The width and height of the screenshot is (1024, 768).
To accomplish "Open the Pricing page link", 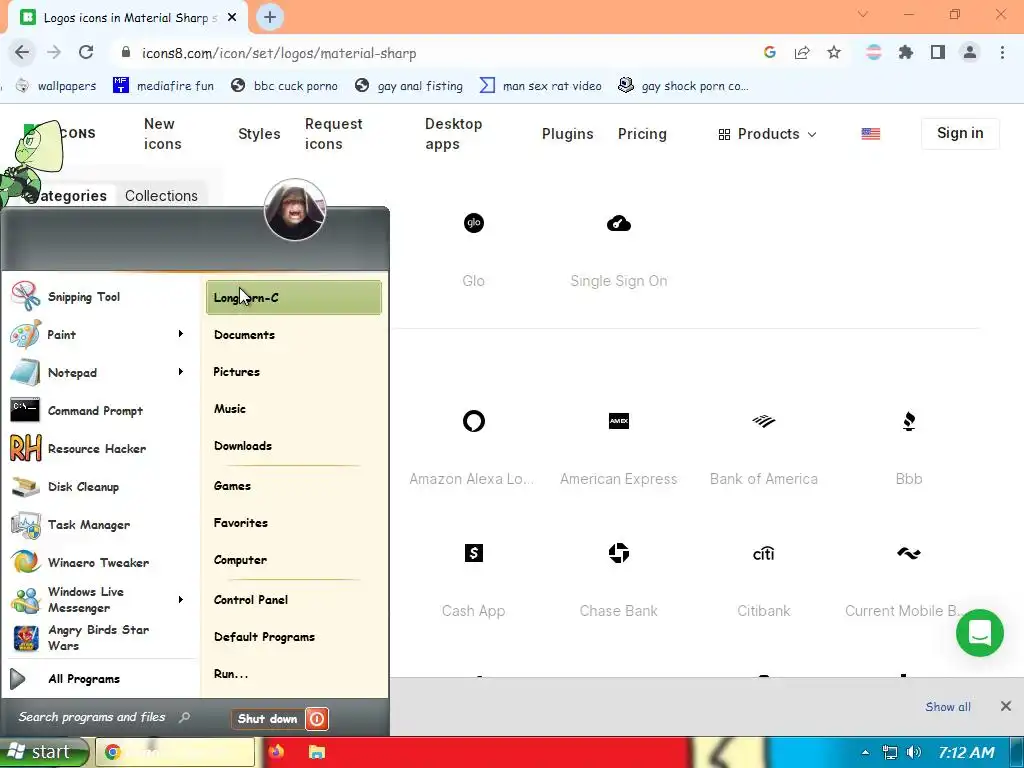I will [642, 134].
